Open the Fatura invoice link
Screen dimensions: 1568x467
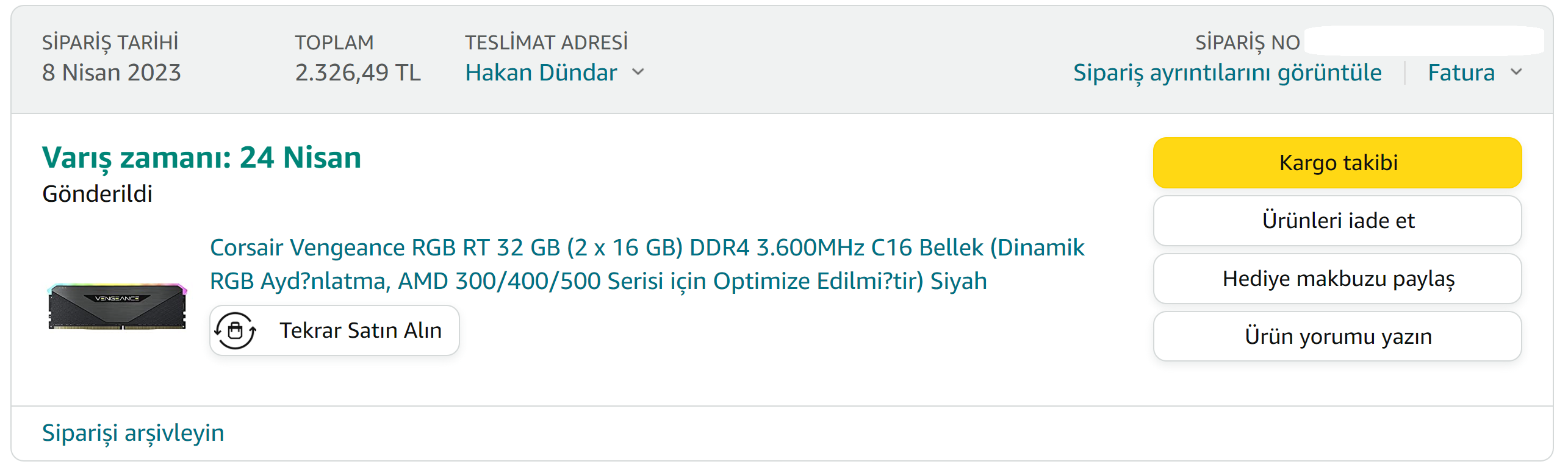tap(1461, 73)
